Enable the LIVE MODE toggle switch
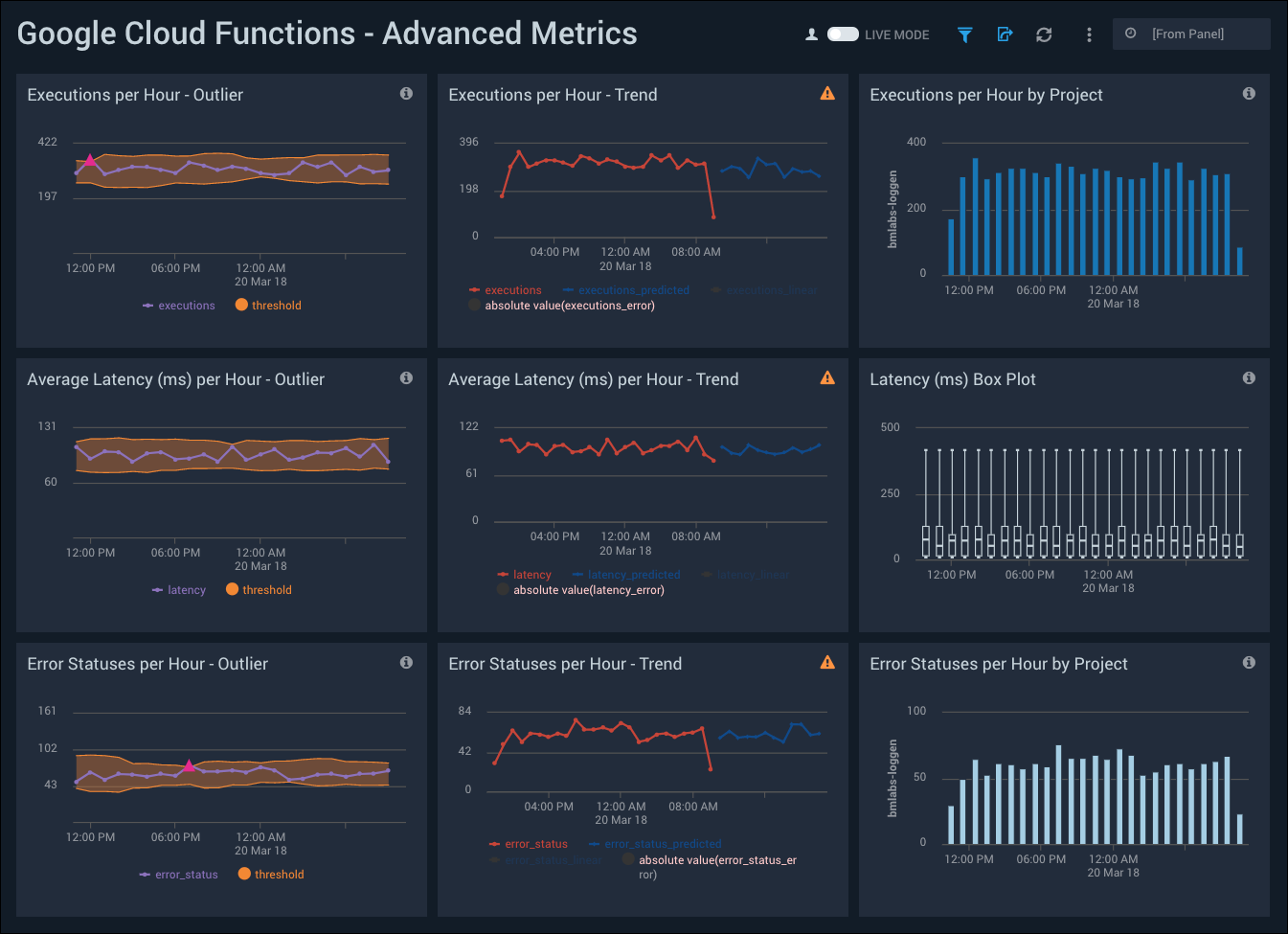The height and width of the screenshot is (934, 1288). pyautogui.click(x=843, y=34)
